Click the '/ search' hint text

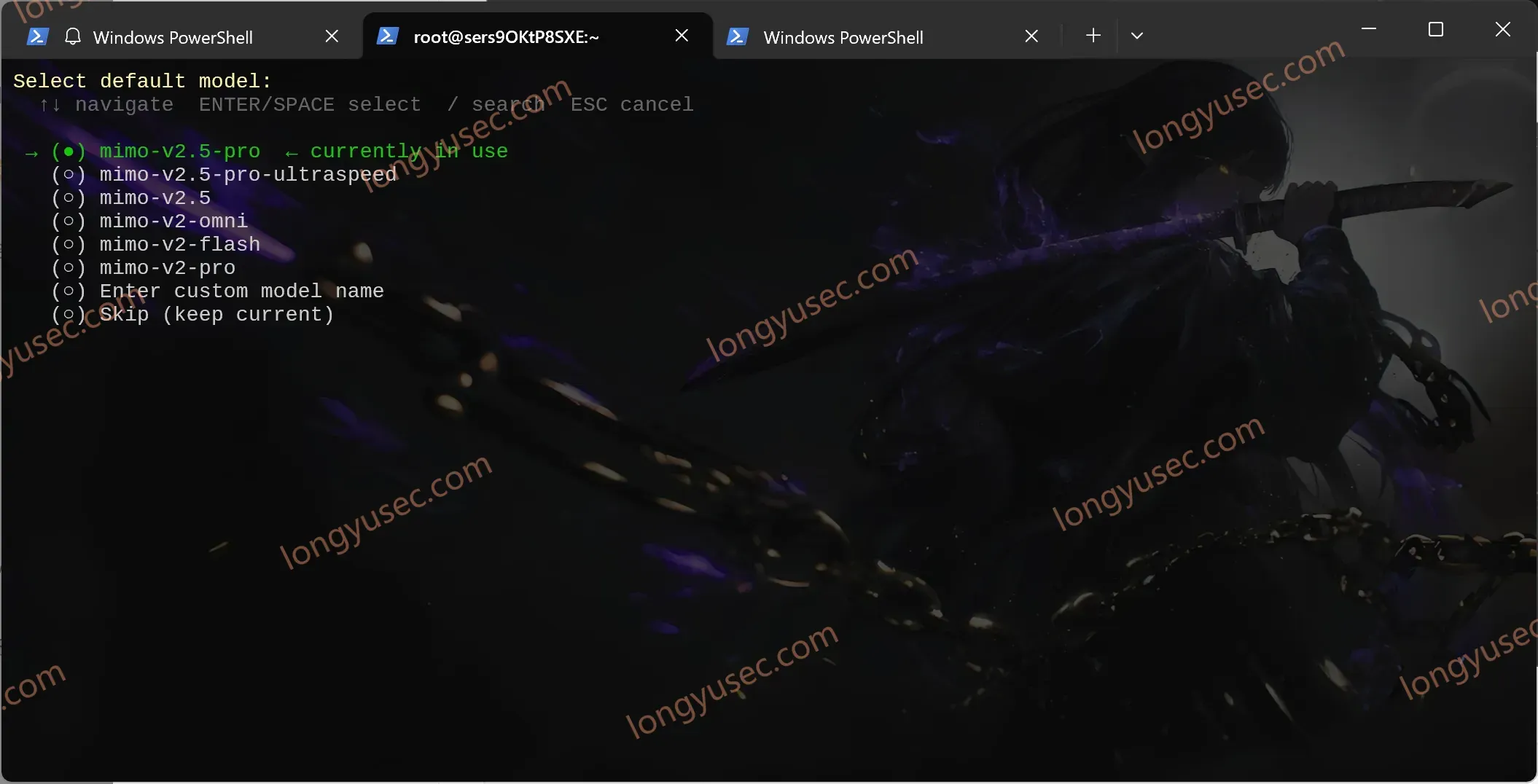tap(496, 105)
